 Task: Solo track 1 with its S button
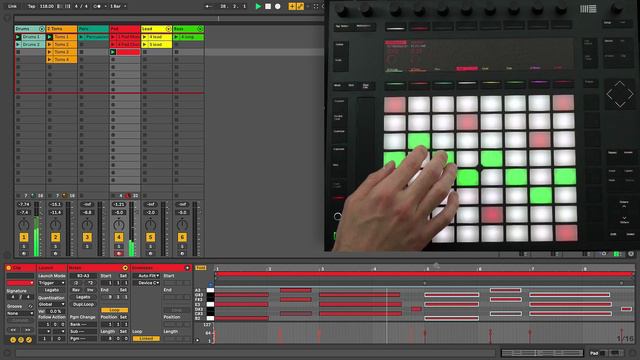click(24, 247)
